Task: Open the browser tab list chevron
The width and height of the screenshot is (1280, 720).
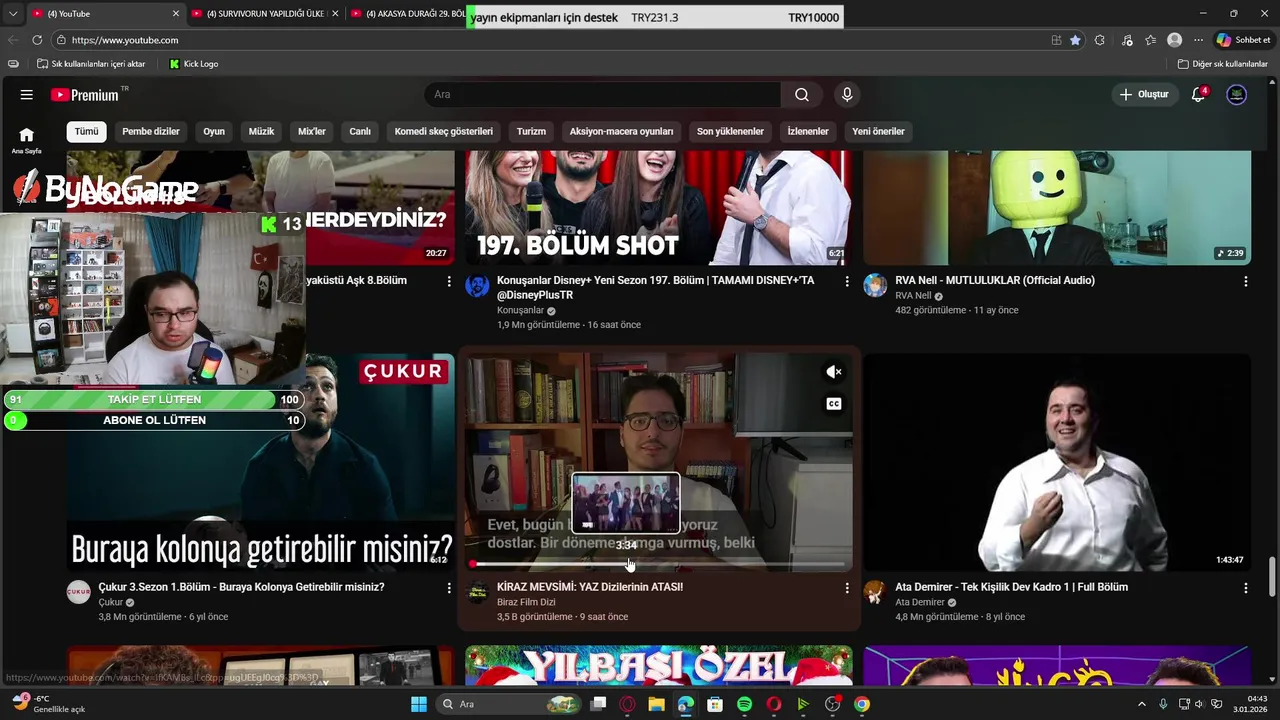Action: 13,14
